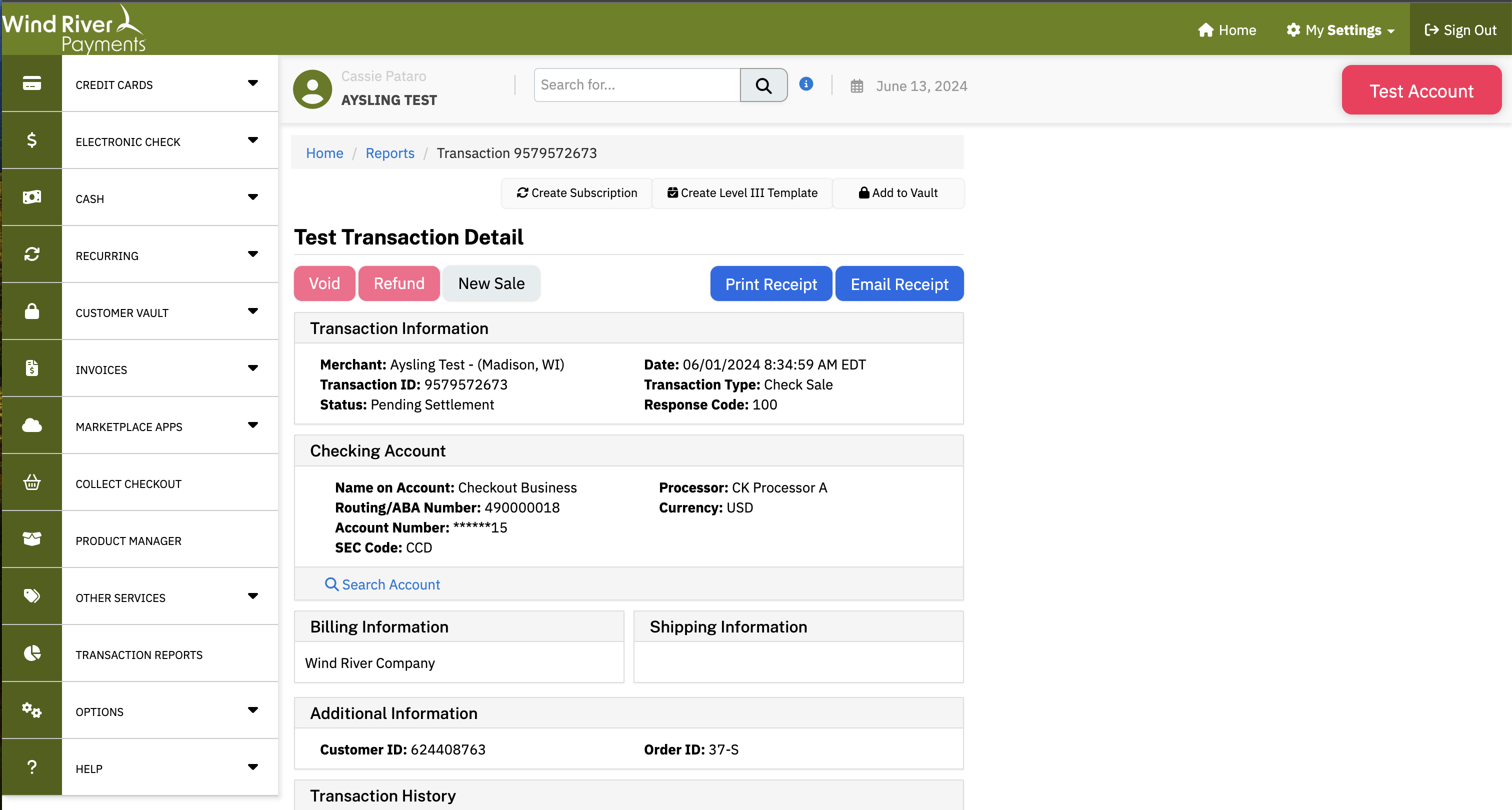Click the Customer ID value 624408763
This screenshot has width=1512, height=810.
coord(448,749)
